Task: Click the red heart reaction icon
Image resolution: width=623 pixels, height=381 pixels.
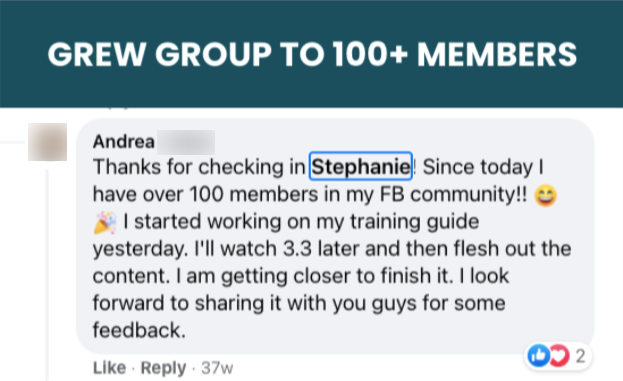Action: 560,356
